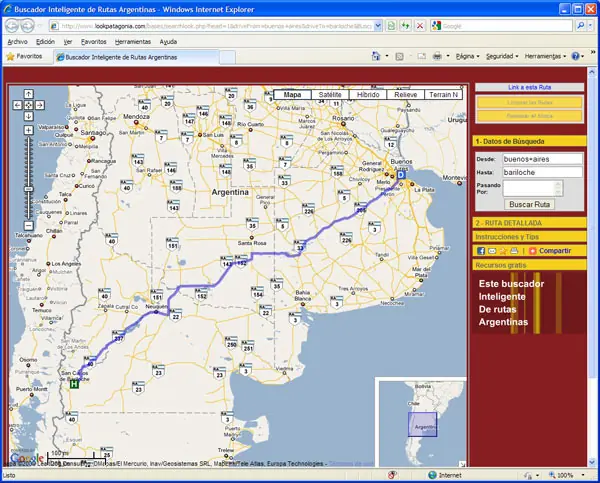This screenshot has height=483, width=600.
Task: Open the Página dropdown menu
Action: click(467, 56)
